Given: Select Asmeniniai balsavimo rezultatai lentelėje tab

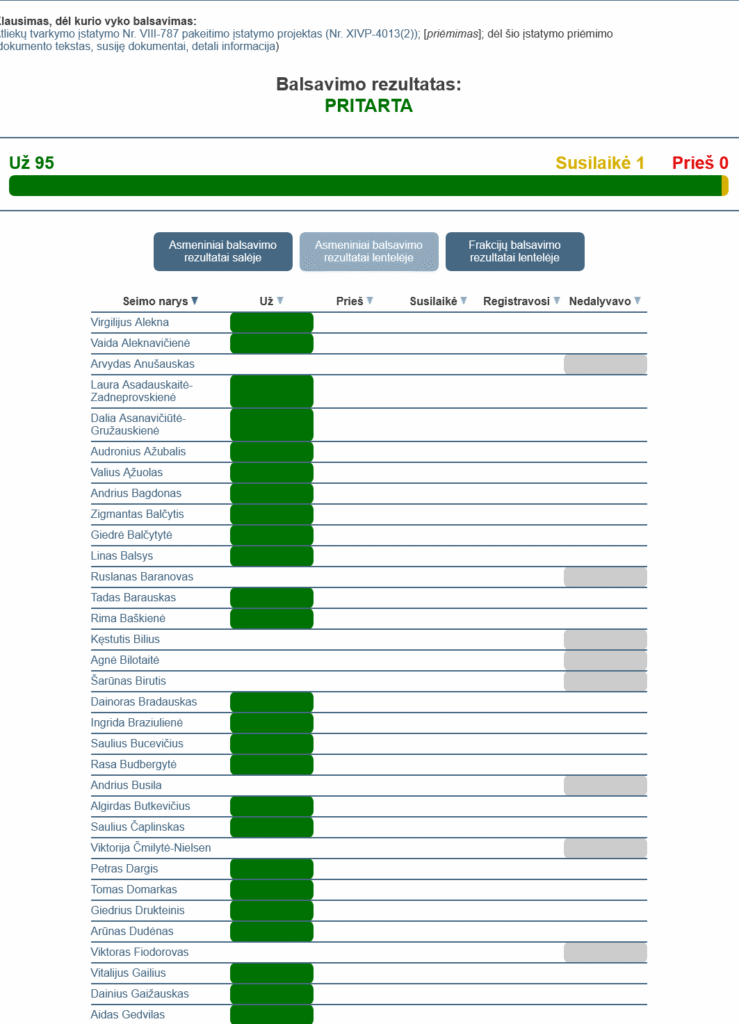Looking at the screenshot, I should click(369, 252).
